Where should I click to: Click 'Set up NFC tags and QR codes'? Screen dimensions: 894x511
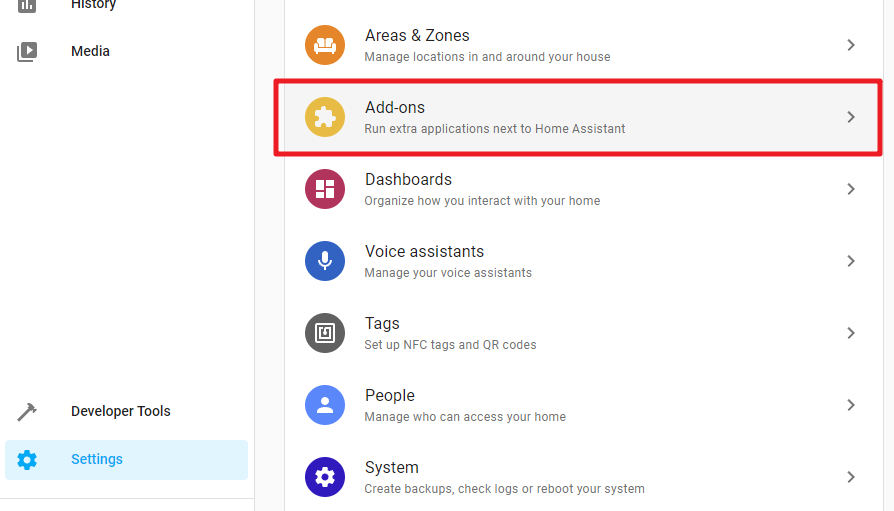(450, 344)
